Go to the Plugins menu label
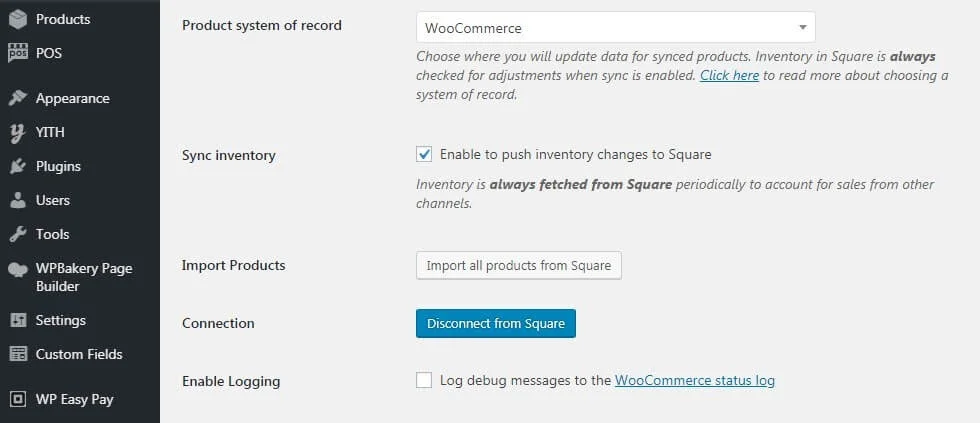This screenshot has width=980, height=423. point(58,166)
